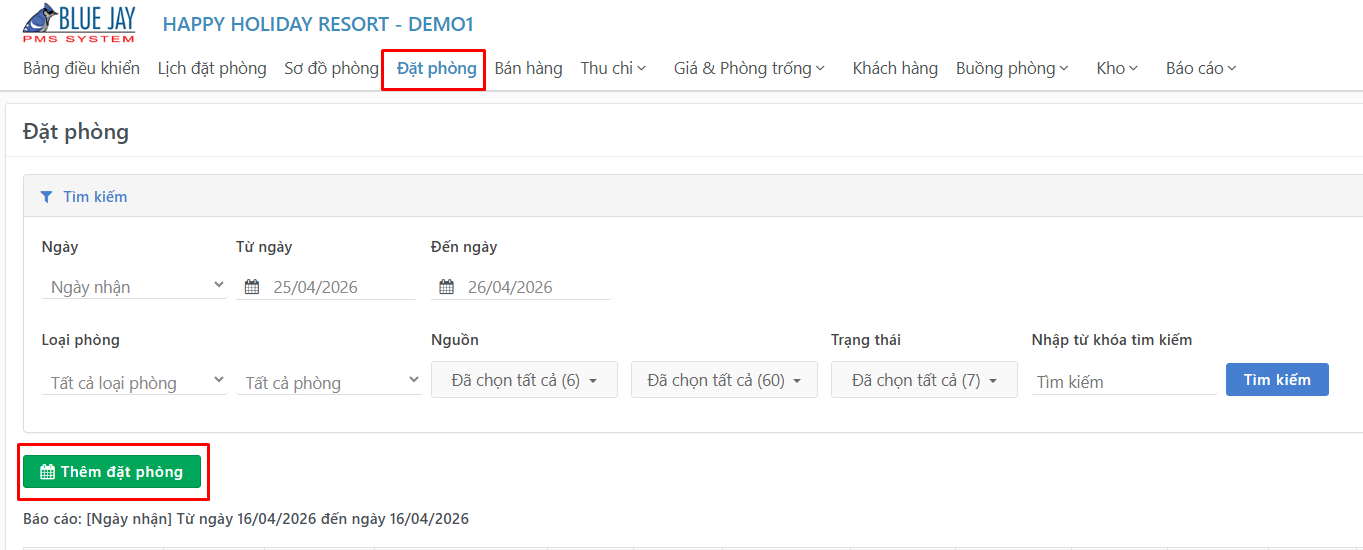Expand the Thu chi menu
Screen dimensions: 1363x550
click(613, 68)
